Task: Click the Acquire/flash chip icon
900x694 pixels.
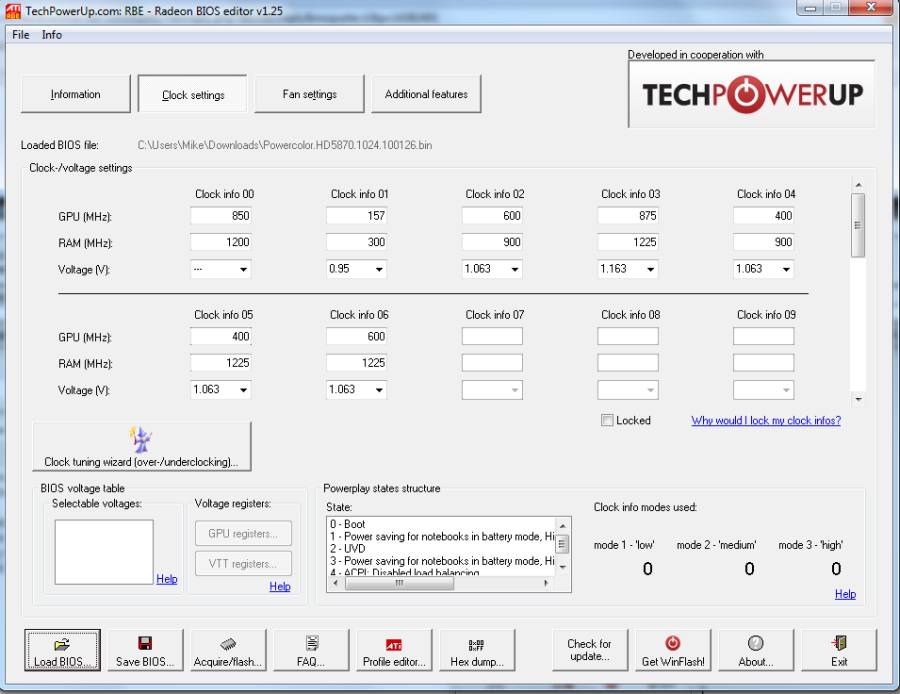Action: (228, 644)
